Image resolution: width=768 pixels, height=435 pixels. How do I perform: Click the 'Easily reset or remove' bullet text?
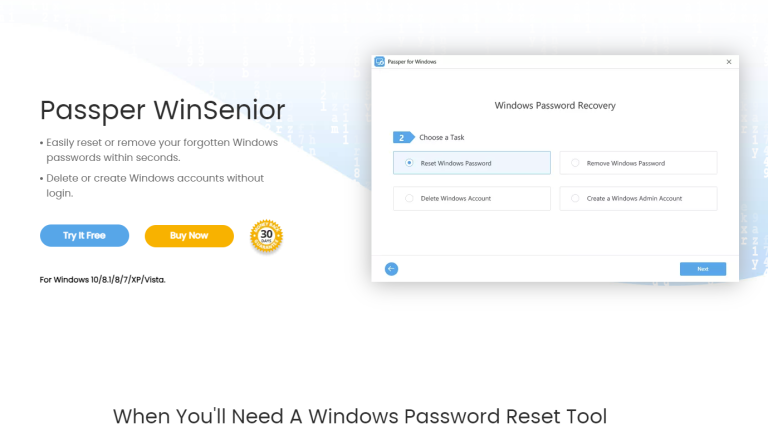[159, 150]
